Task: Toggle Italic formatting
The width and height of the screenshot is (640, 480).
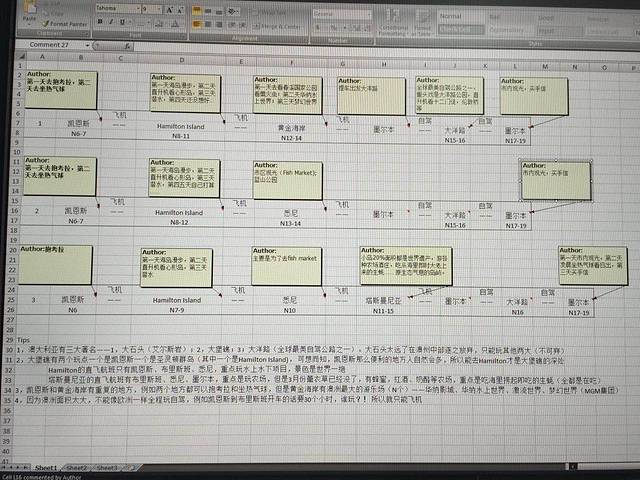Action: [x=110, y=22]
